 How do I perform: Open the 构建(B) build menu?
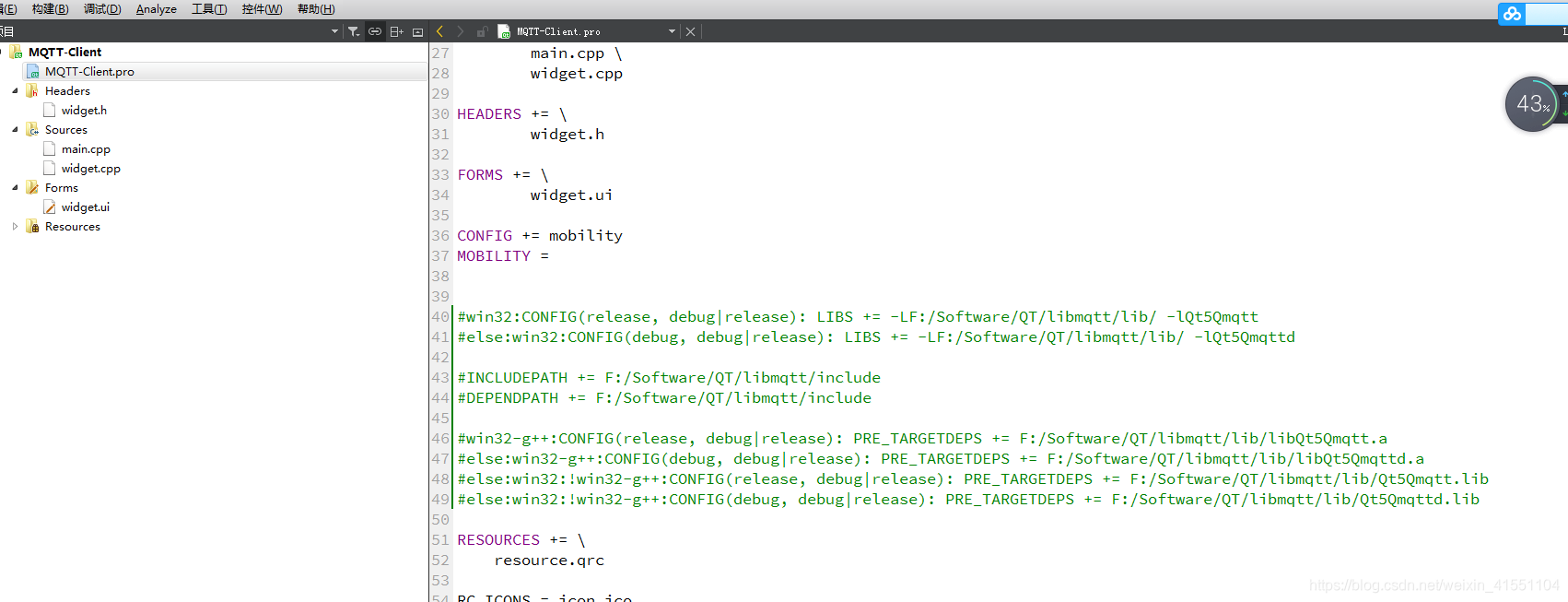point(50,9)
